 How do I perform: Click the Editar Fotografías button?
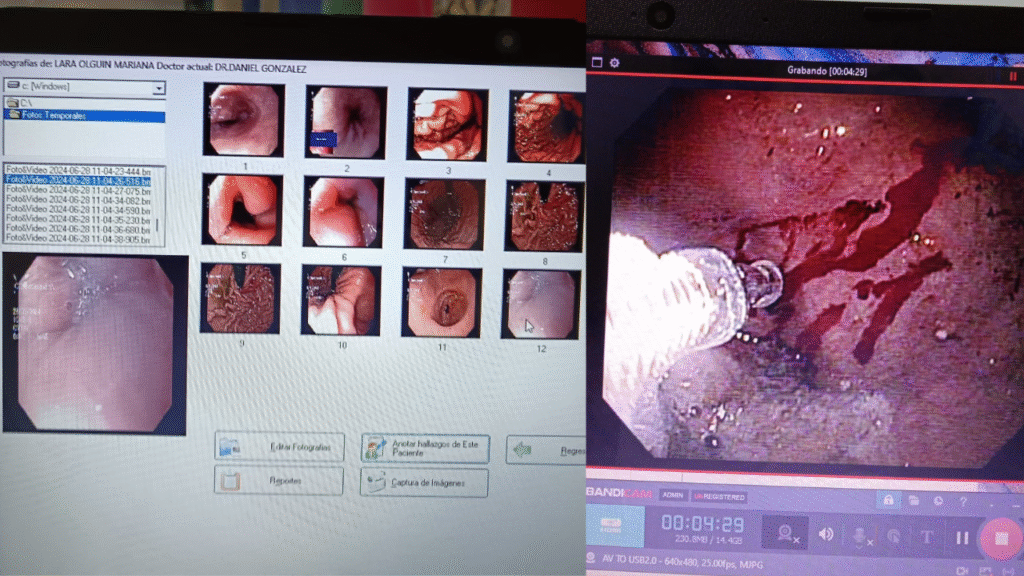click(x=279, y=447)
